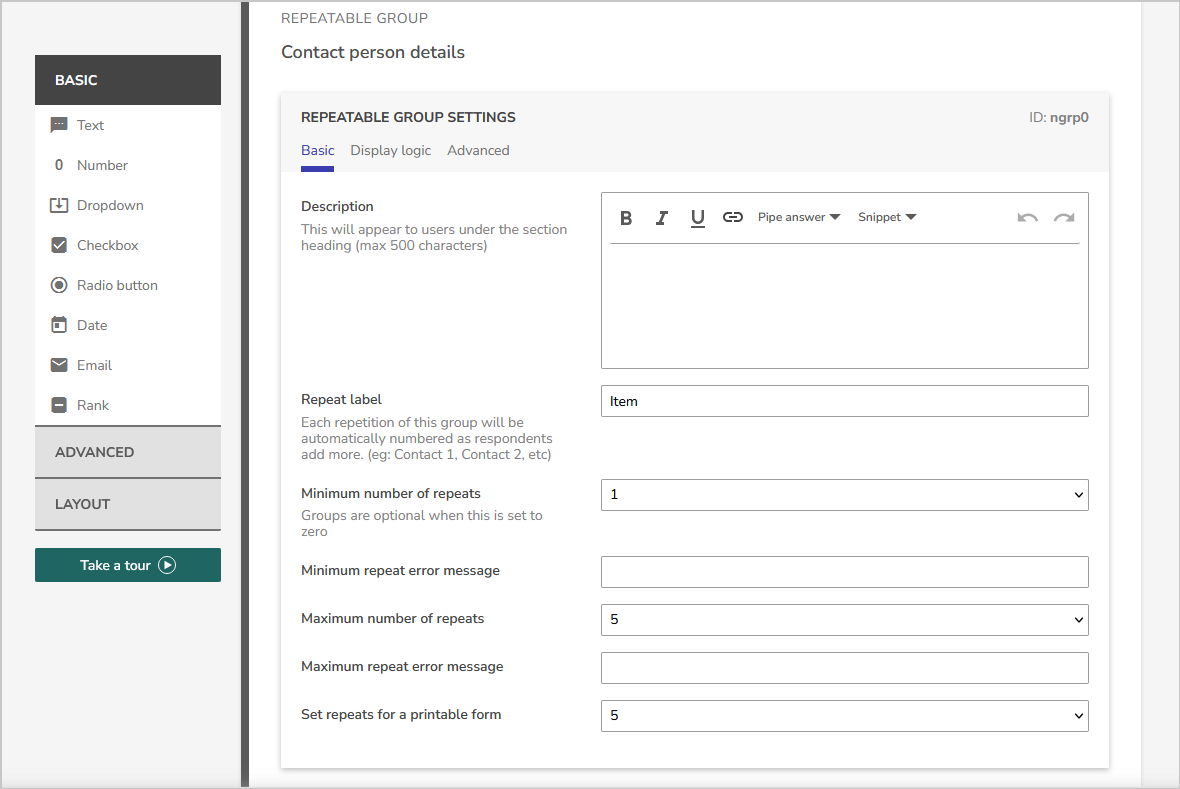1180x789 pixels.
Task: Click the Contact person details heading
Action: (373, 52)
